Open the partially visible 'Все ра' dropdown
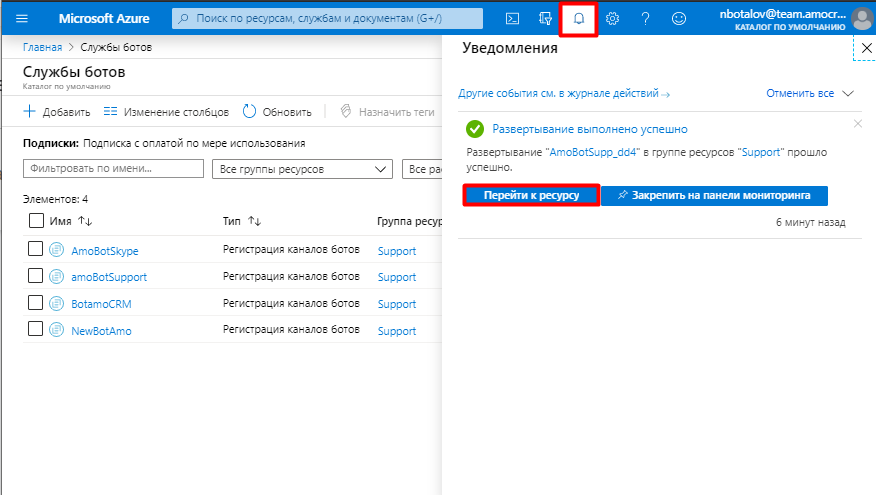The height and width of the screenshot is (495, 876). tap(422, 169)
